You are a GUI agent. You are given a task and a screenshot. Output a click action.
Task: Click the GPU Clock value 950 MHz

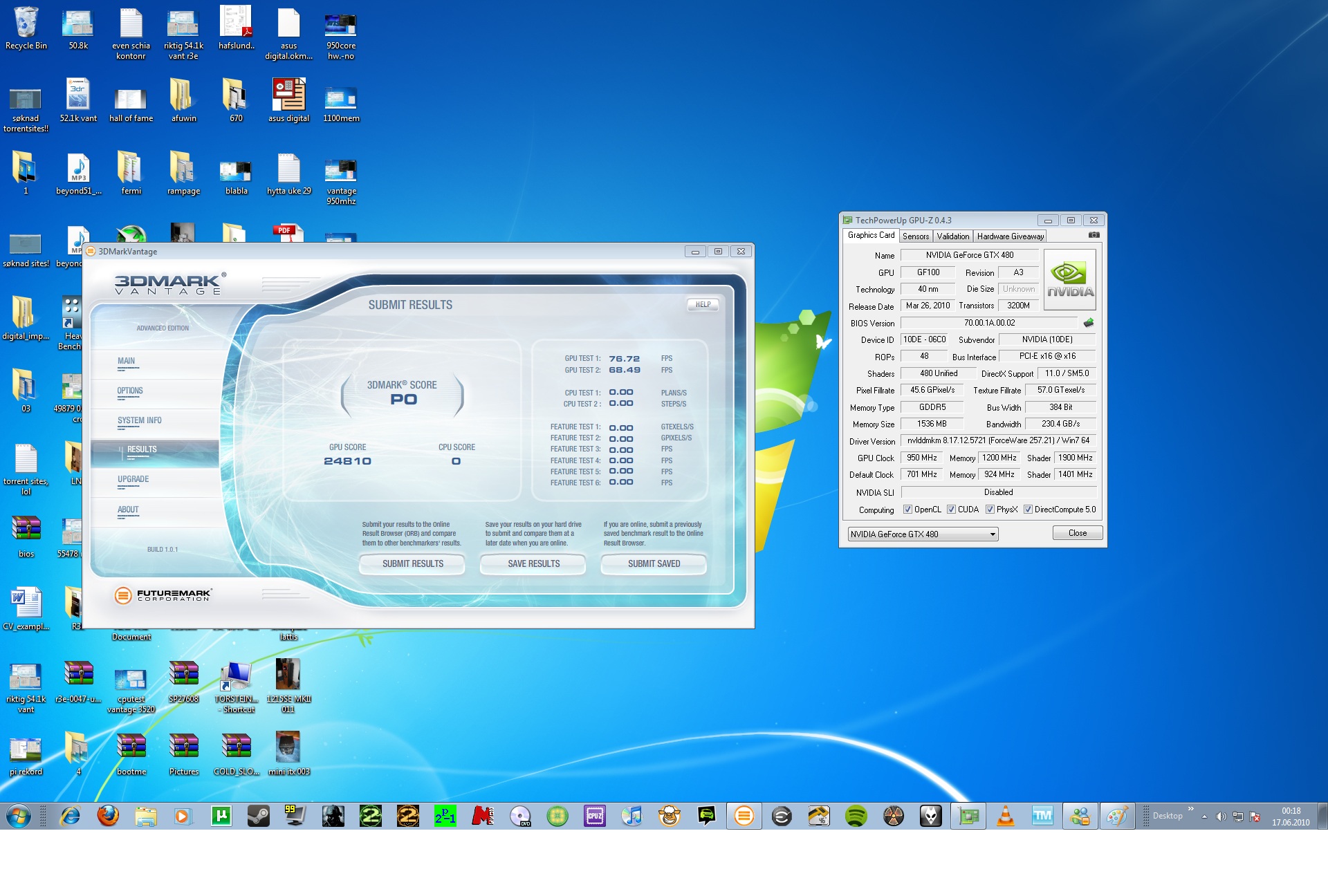point(921,458)
